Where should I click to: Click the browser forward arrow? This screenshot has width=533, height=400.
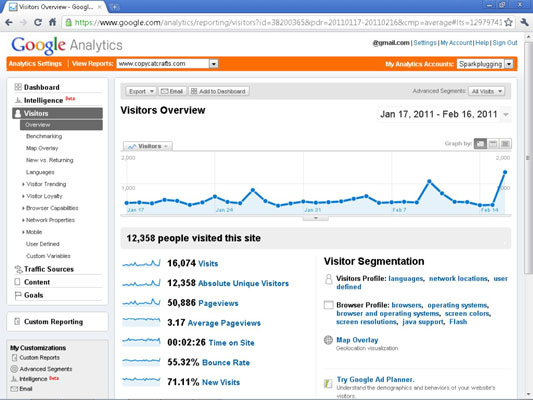click(23, 22)
